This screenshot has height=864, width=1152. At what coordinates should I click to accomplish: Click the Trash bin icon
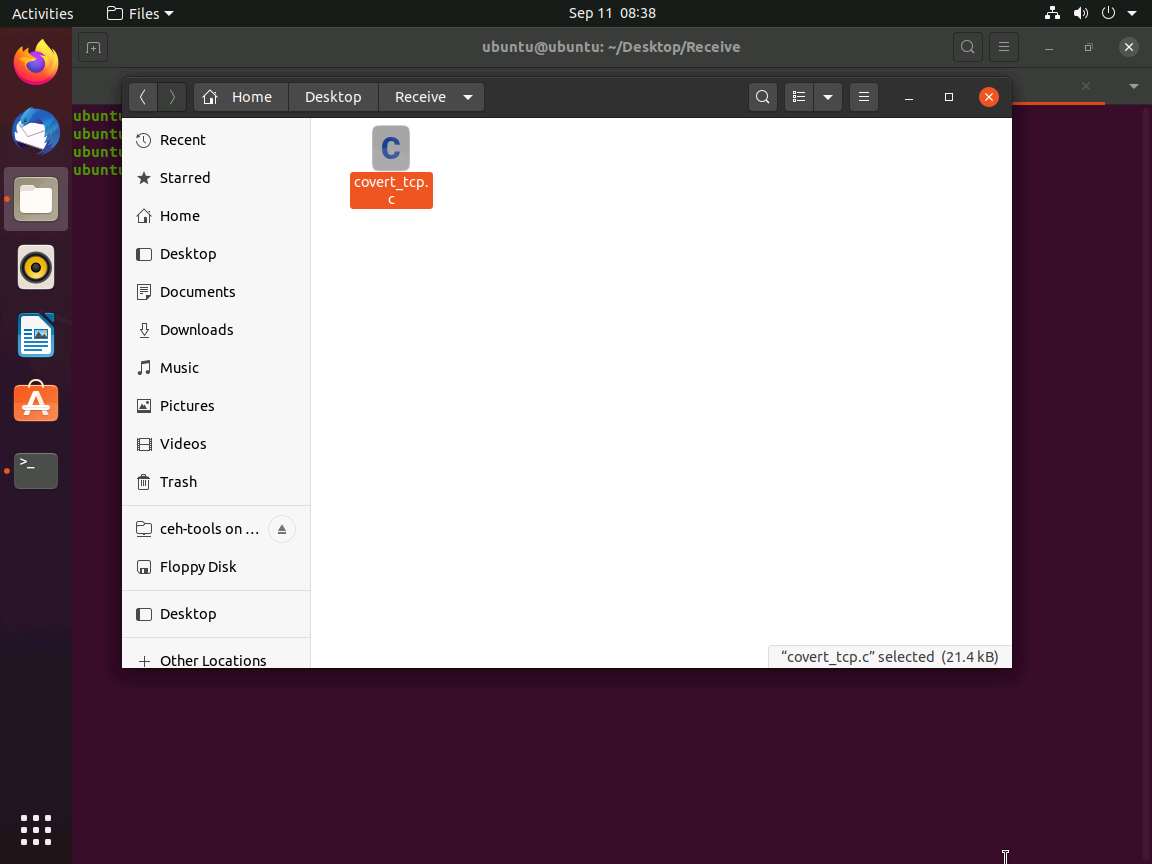point(144,482)
